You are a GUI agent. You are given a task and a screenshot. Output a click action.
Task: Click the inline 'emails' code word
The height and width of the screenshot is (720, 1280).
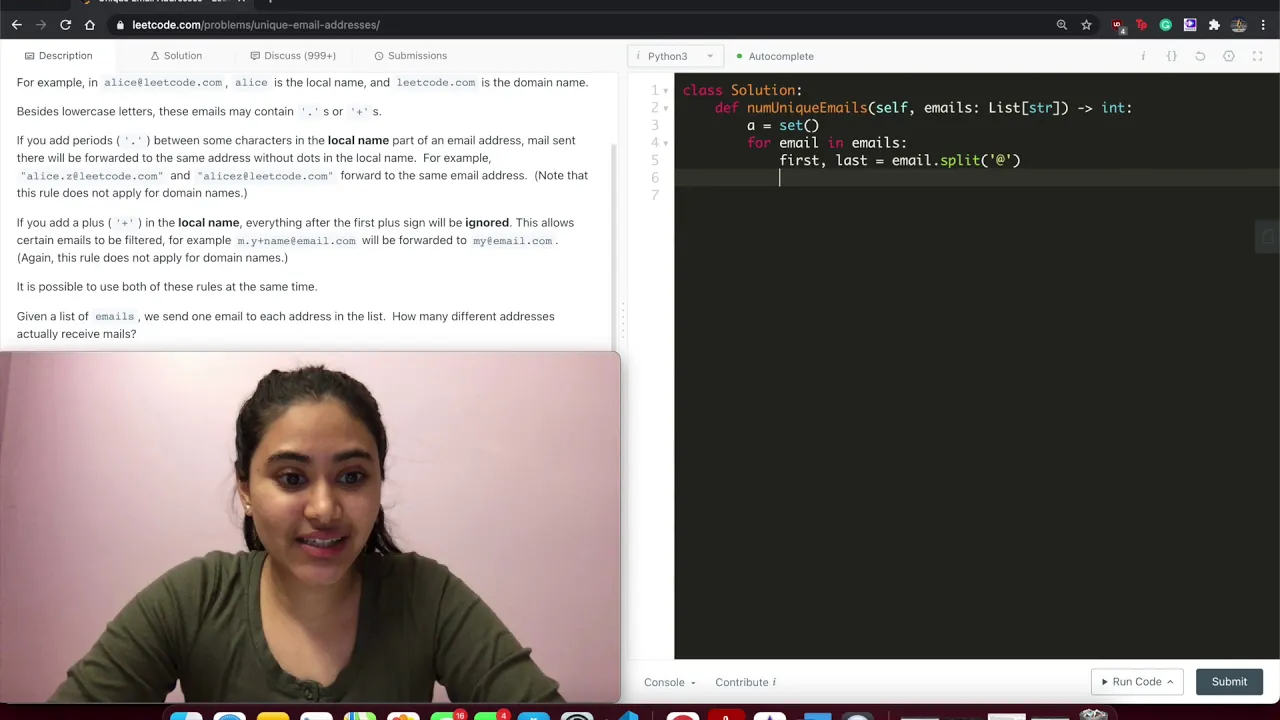[114, 317]
